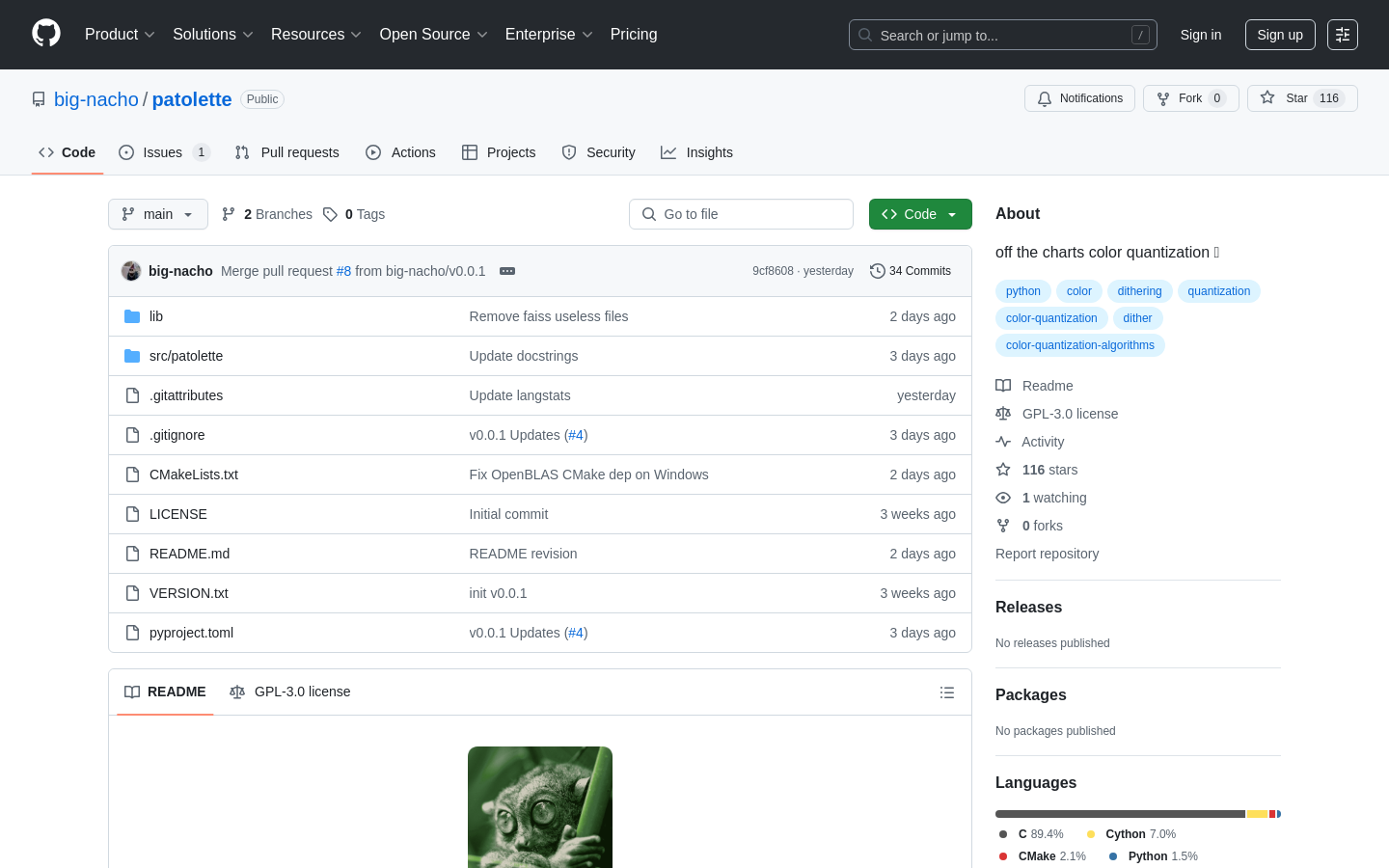Open commit hash 9cf8608
The width and height of the screenshot is (1389, 868).
773,271
